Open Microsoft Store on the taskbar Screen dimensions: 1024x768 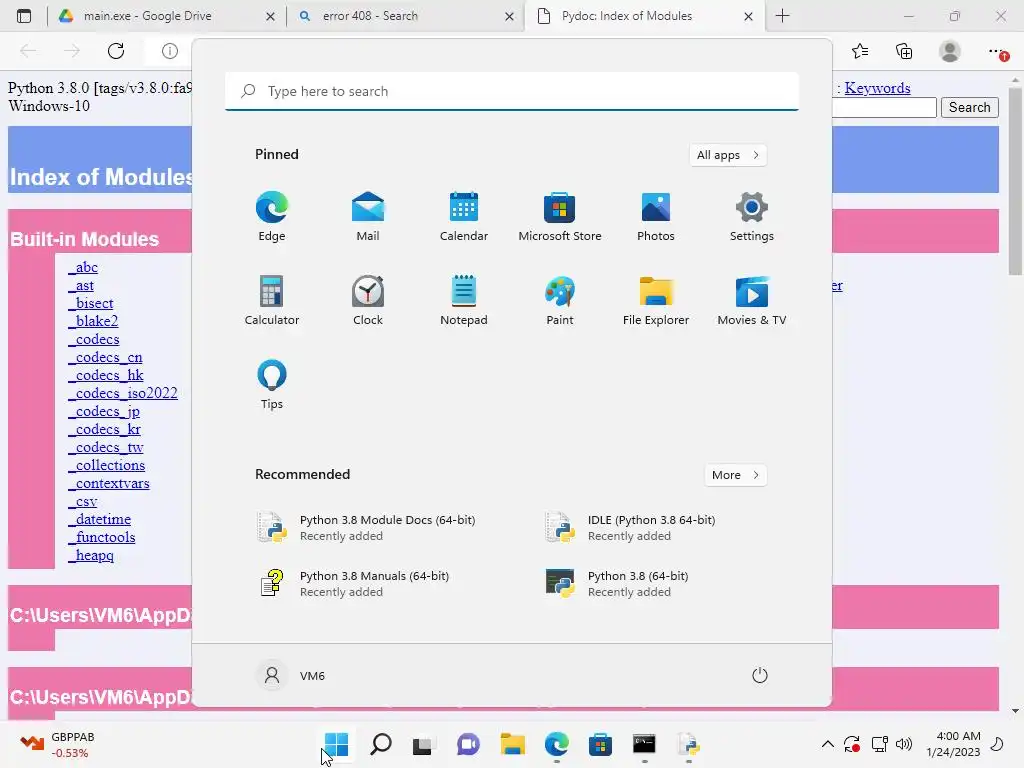(x=600, y=744)
